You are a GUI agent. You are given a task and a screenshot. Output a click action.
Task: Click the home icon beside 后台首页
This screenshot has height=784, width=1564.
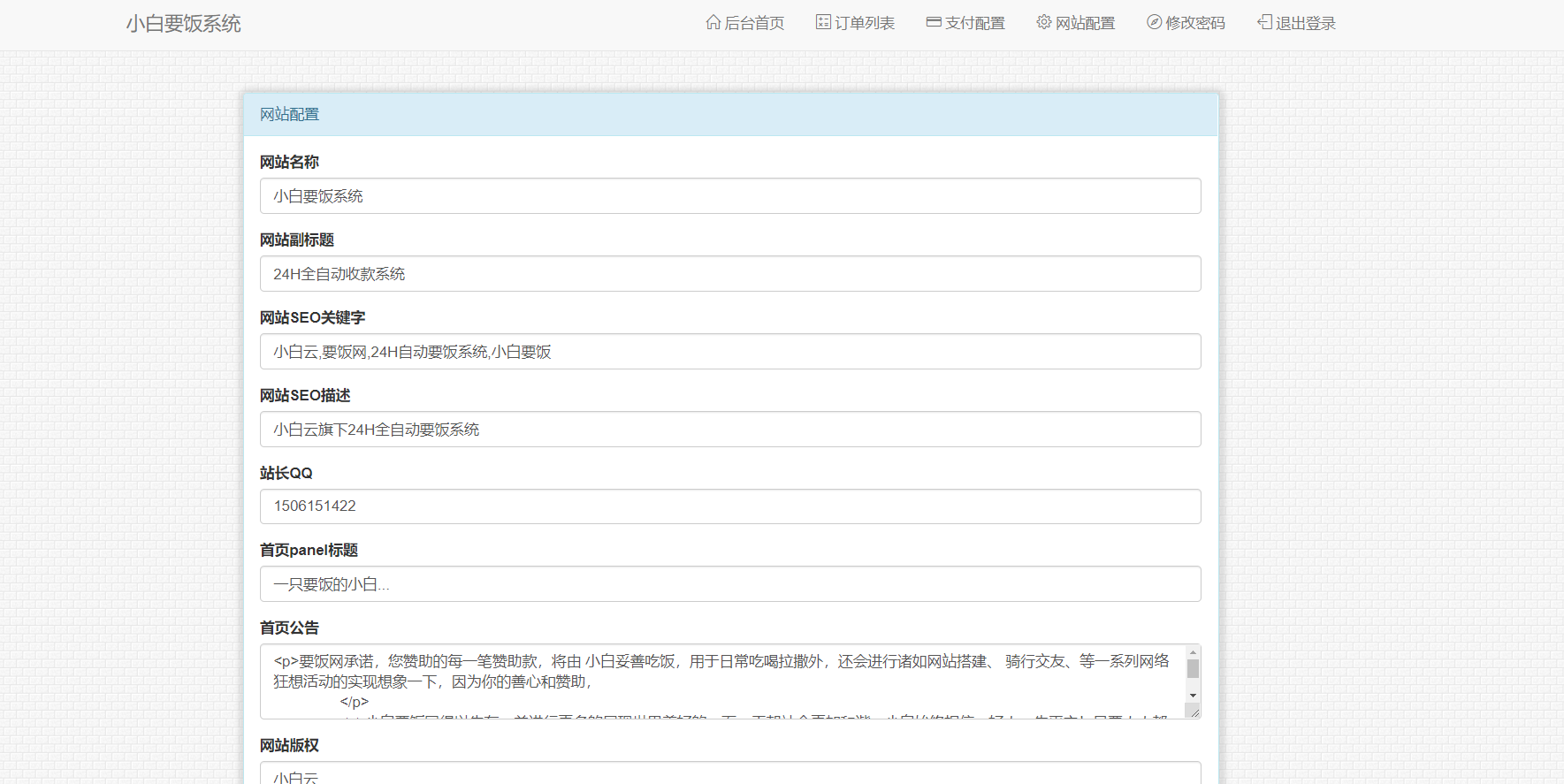pyautogui.click(x=713, y=22)
